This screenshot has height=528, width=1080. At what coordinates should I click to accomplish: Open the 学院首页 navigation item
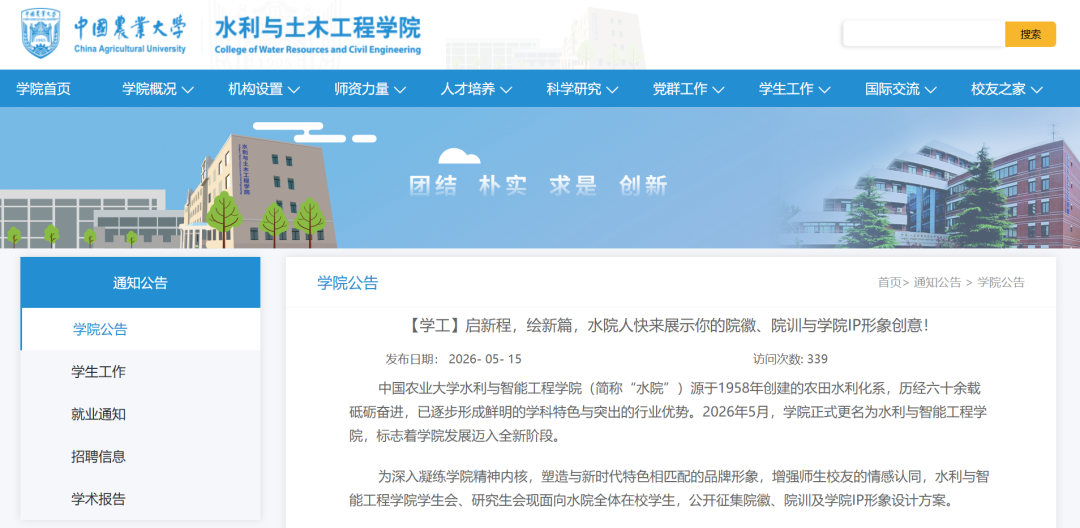click(43, 89)
